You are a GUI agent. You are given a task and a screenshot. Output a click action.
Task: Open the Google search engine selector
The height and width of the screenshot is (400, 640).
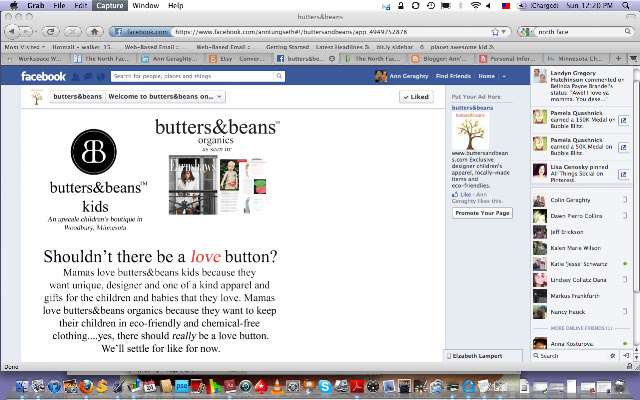coord(526,31)
